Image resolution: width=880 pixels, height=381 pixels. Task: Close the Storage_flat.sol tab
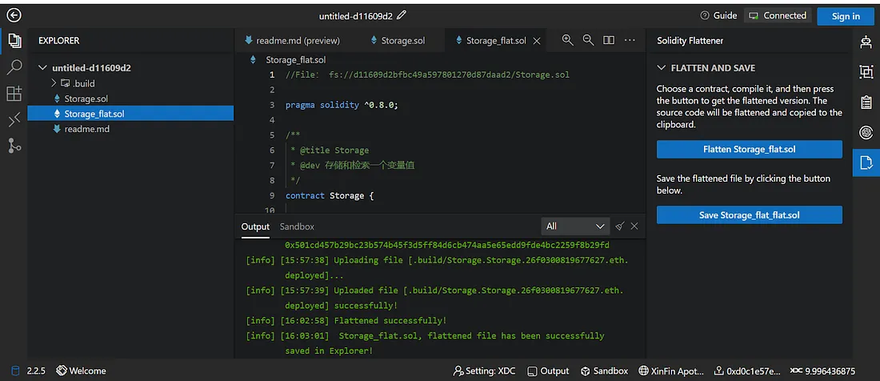point(537,41)
